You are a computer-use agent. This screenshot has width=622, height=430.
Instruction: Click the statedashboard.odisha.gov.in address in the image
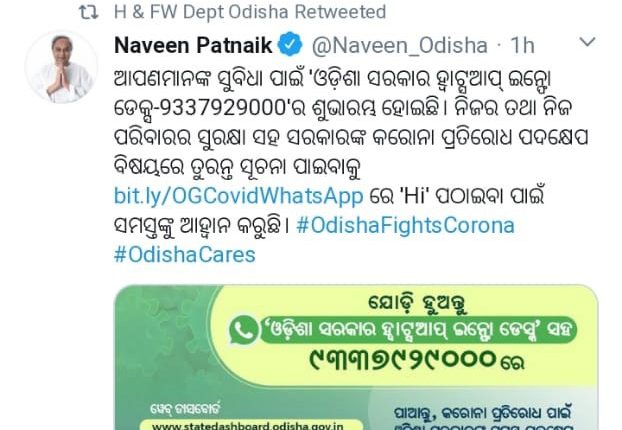click(248, 426)
